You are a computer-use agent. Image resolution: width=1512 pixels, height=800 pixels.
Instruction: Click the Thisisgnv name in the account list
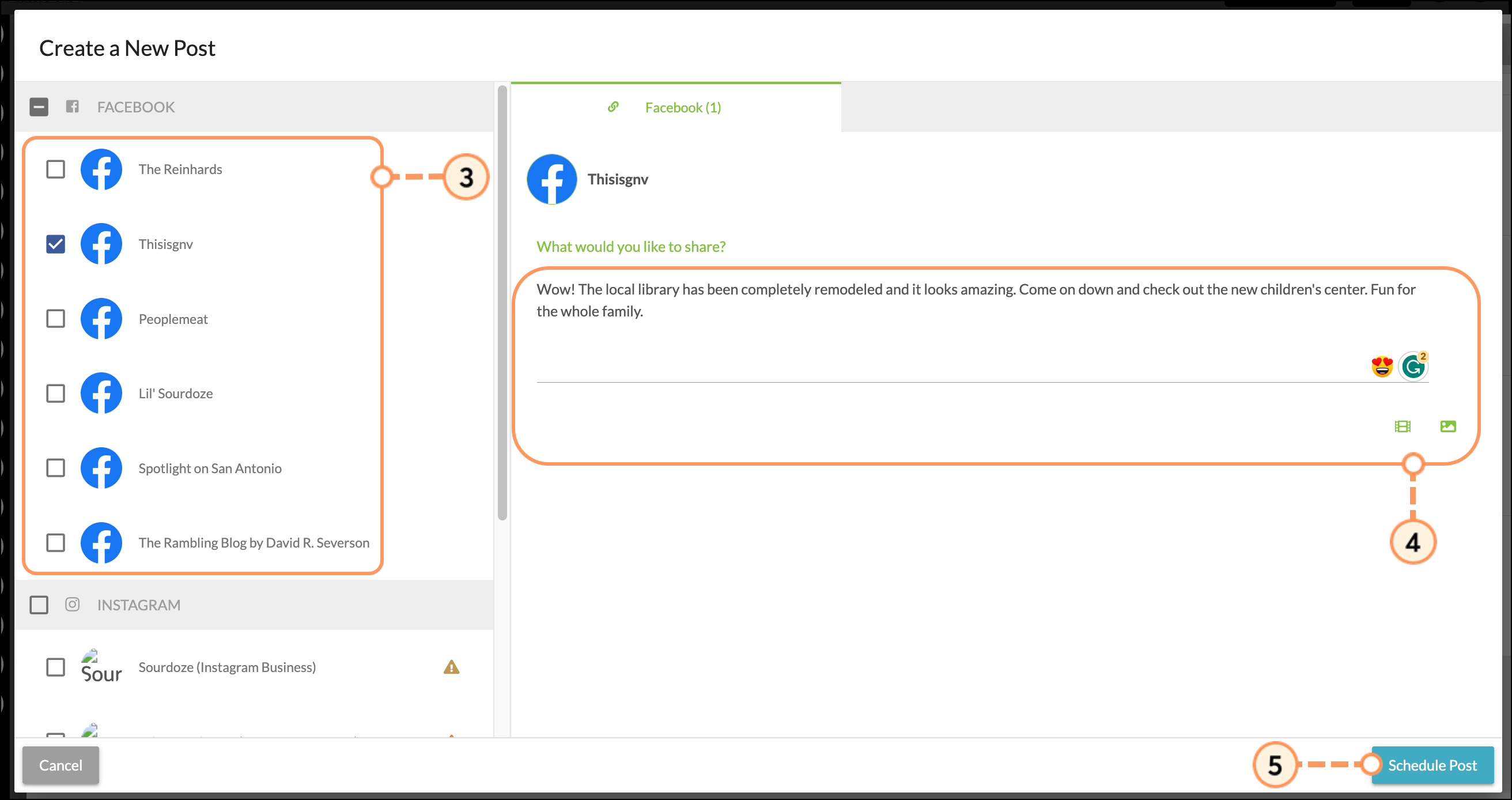(165, 244)
